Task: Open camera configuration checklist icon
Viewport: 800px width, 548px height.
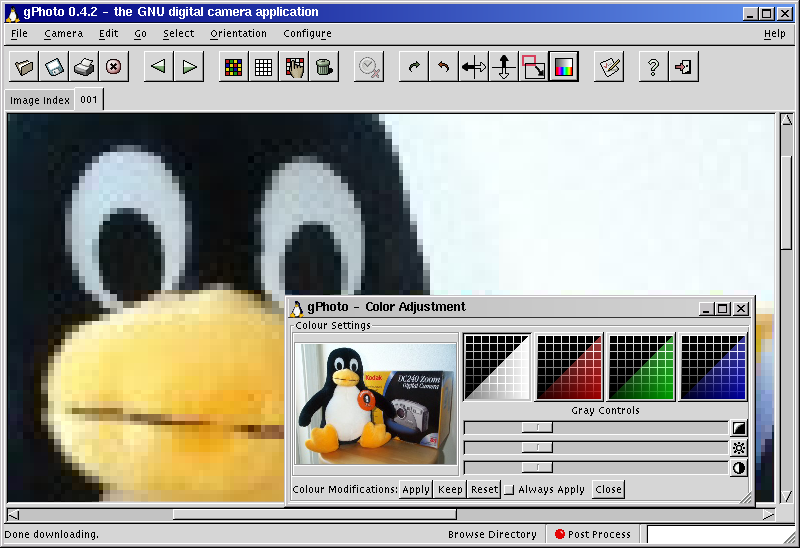Action: click(609, 66)
